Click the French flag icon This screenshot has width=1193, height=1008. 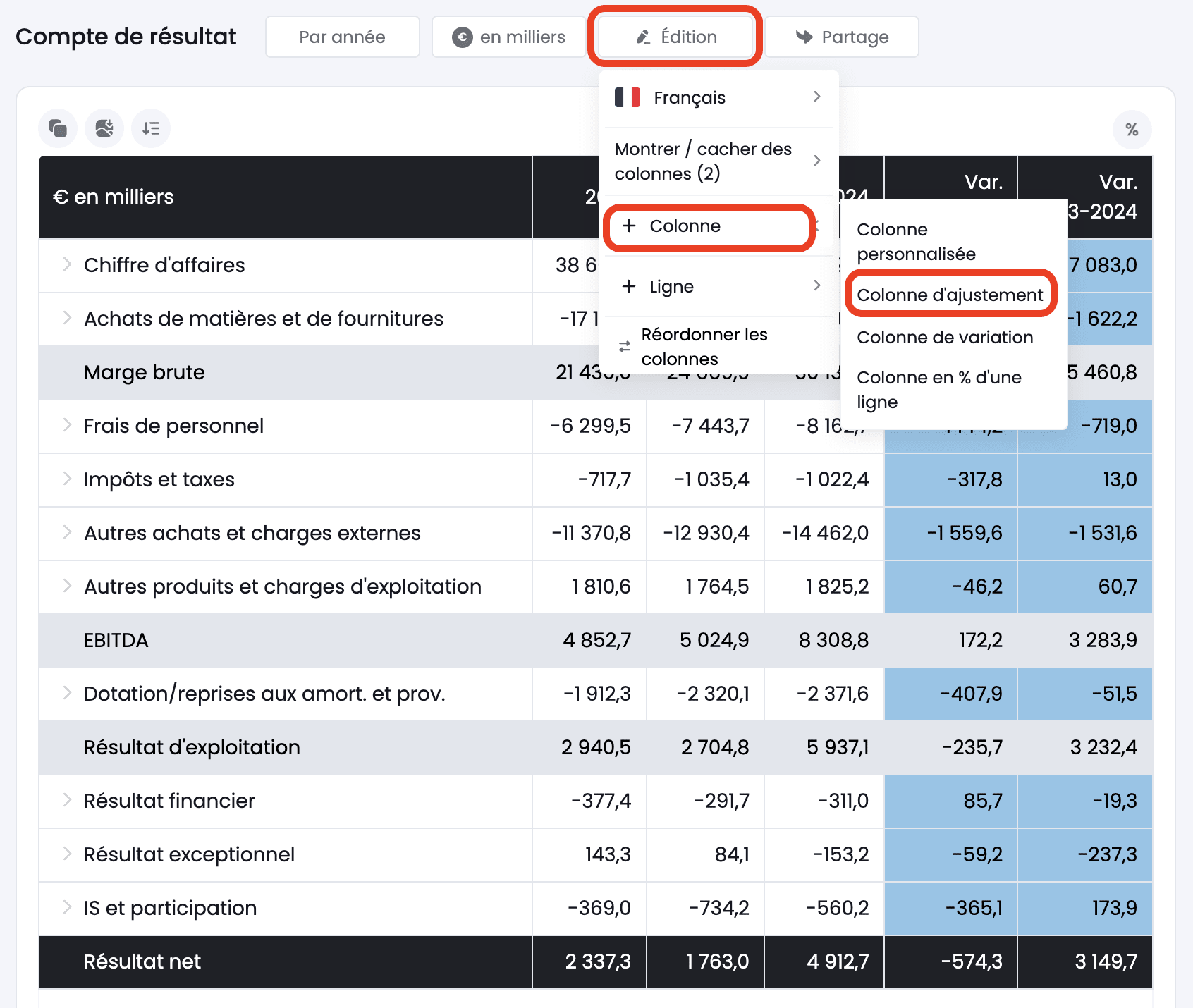click(x=628, y=97)
